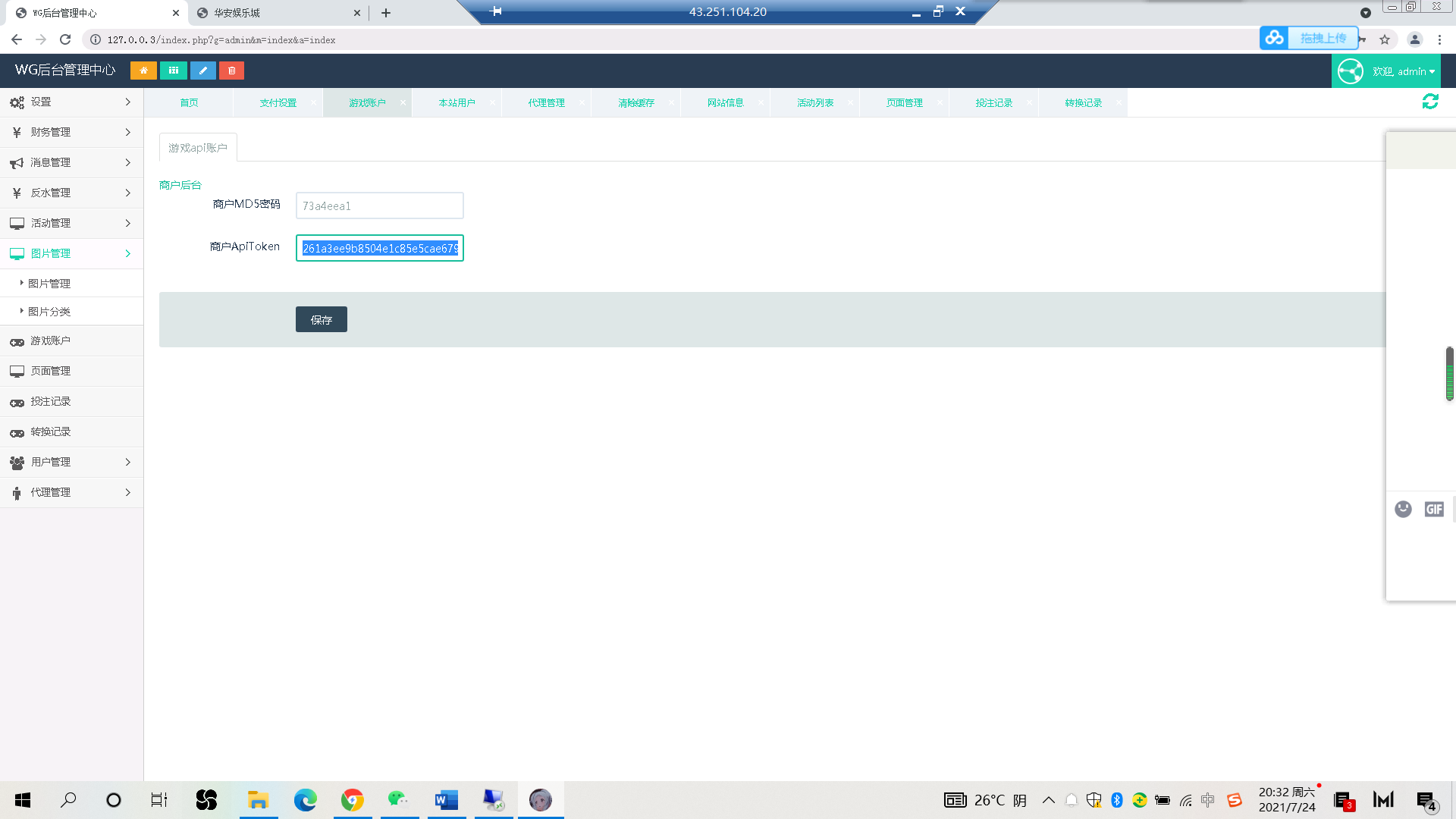Screen dimensions: 1456x819
Task: Click the green refresh icon at top right
Action: [1430, 102]
